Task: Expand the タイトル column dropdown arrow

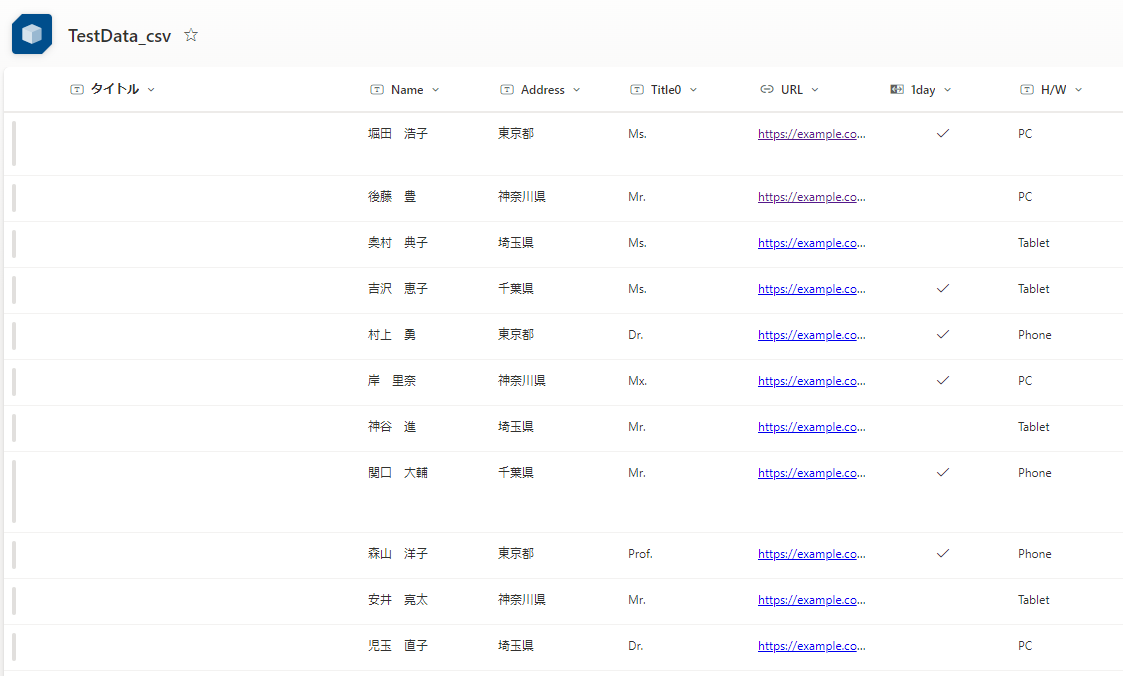Action: click(151, 90)
